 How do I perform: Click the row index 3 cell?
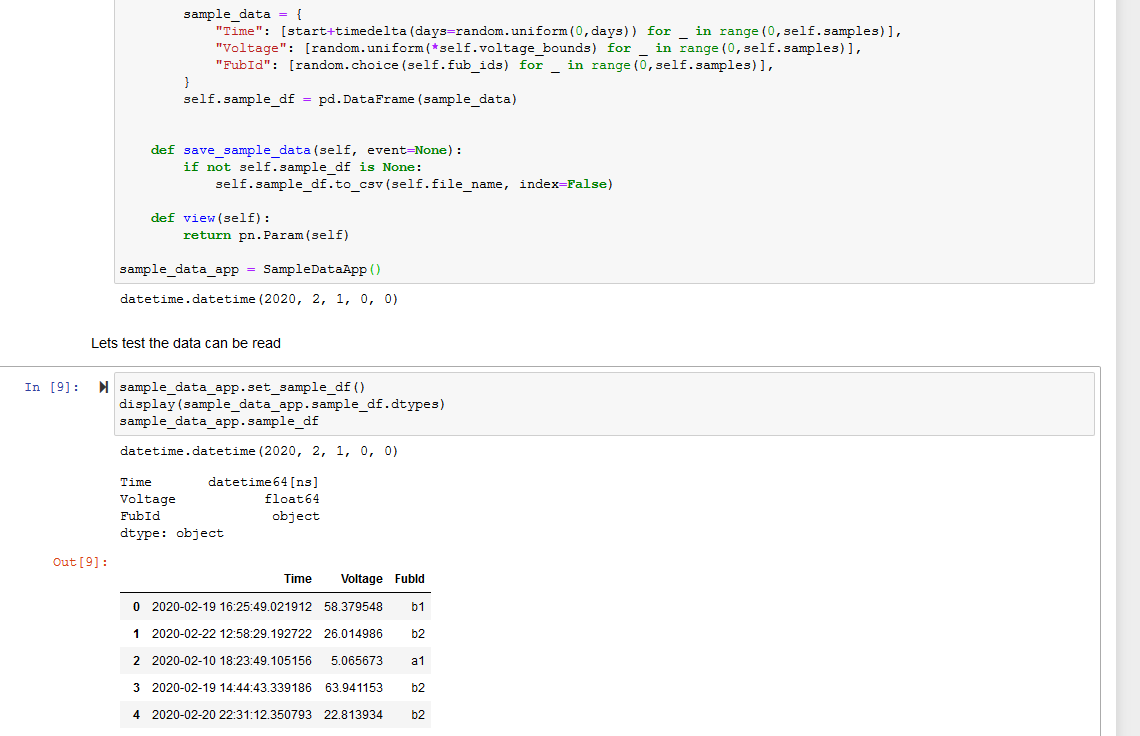point(136,687)
